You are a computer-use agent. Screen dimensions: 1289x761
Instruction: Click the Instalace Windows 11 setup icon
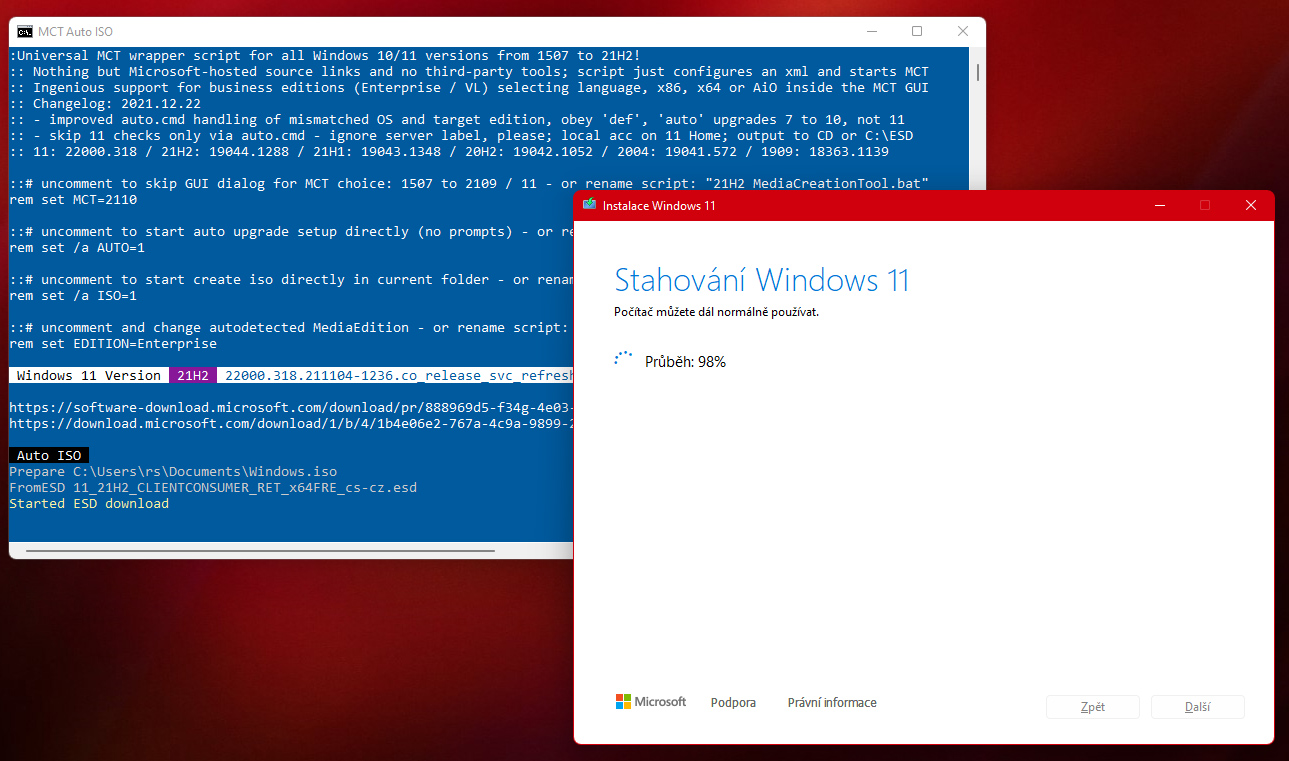click(589, 205)
